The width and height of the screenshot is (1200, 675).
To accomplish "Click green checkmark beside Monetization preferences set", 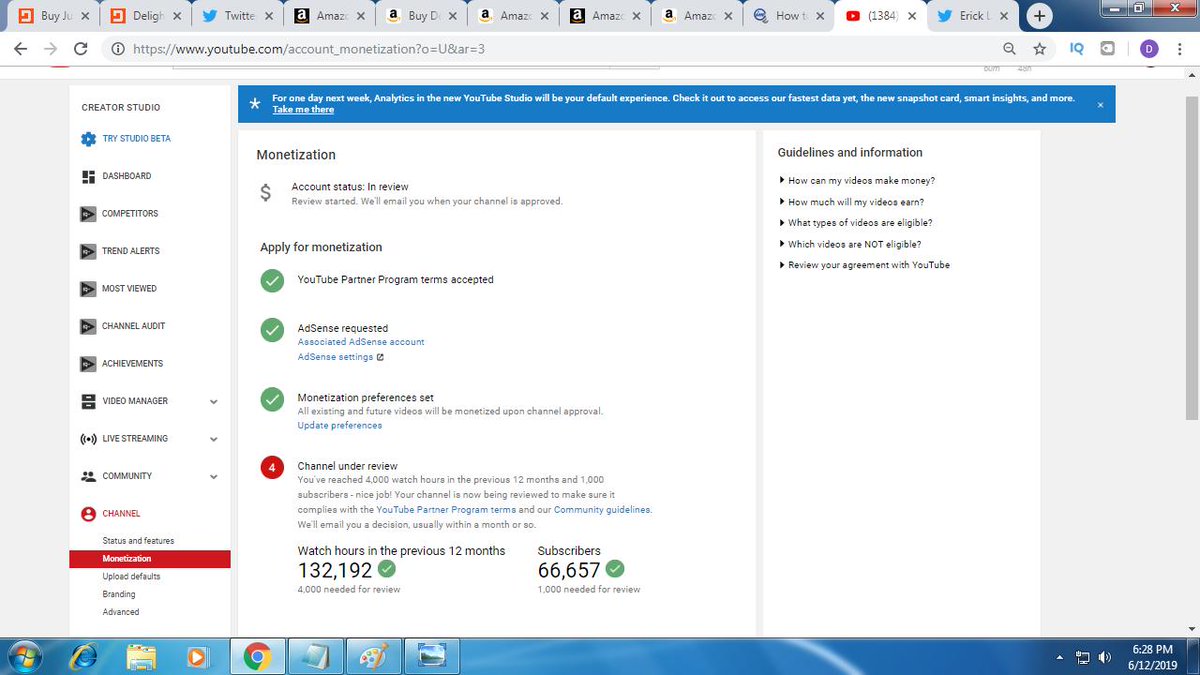I will (271, 399).
